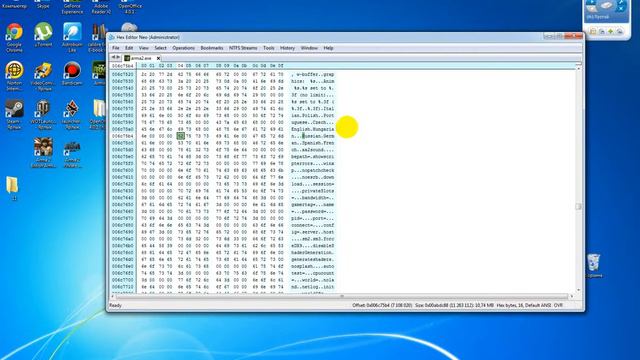640x360 pixels.
Task: Click the highlighted hex byte 52 in row 006c75b4
Action: click(x=181, y=136)
